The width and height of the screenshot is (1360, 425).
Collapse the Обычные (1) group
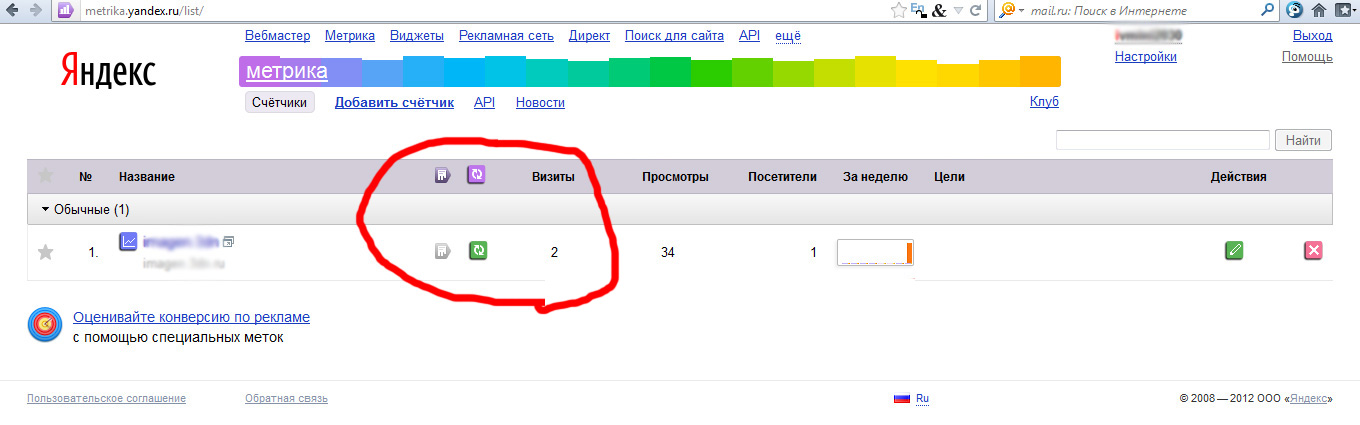85,210
